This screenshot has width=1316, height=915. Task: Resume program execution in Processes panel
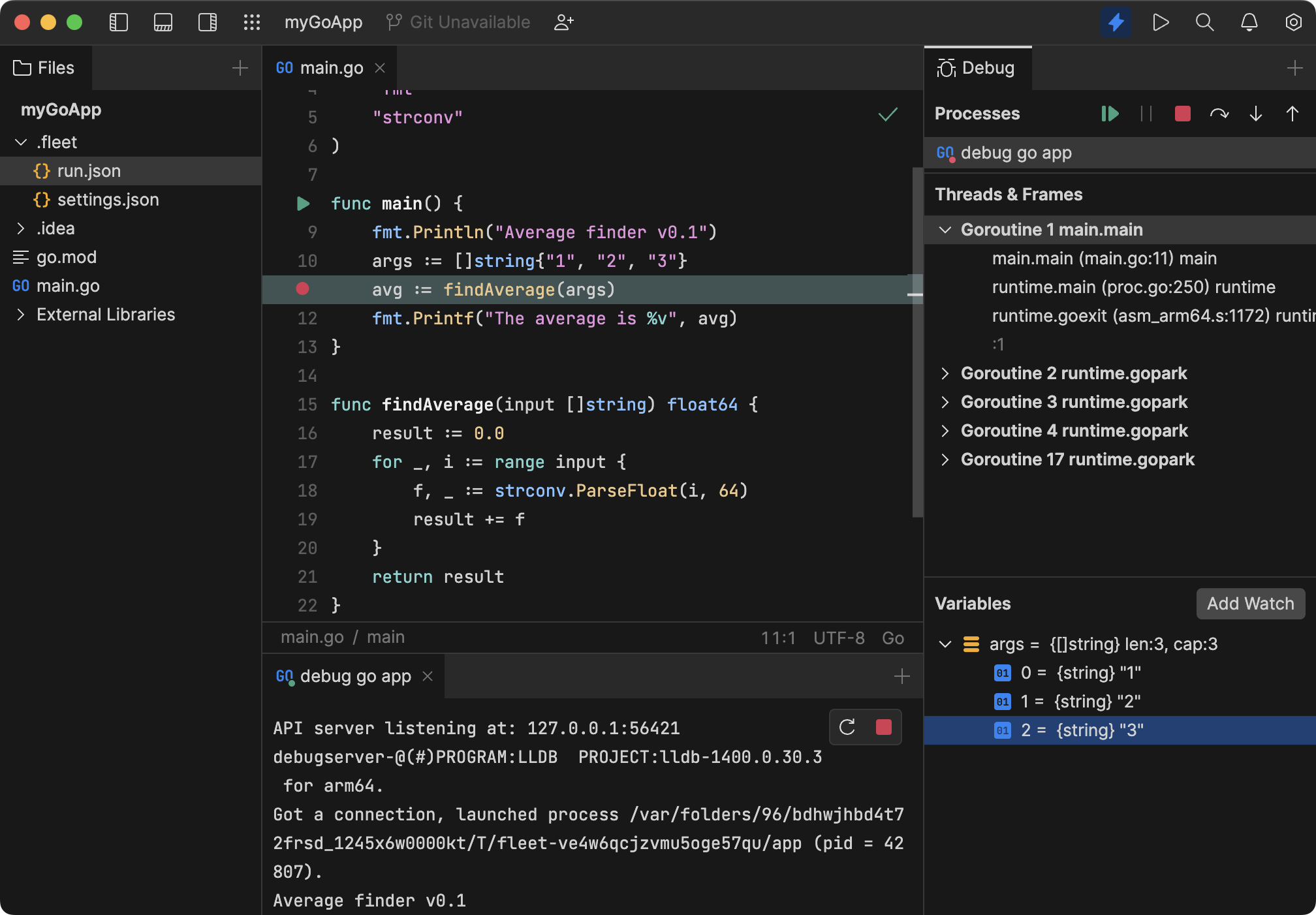[1110, 114]
